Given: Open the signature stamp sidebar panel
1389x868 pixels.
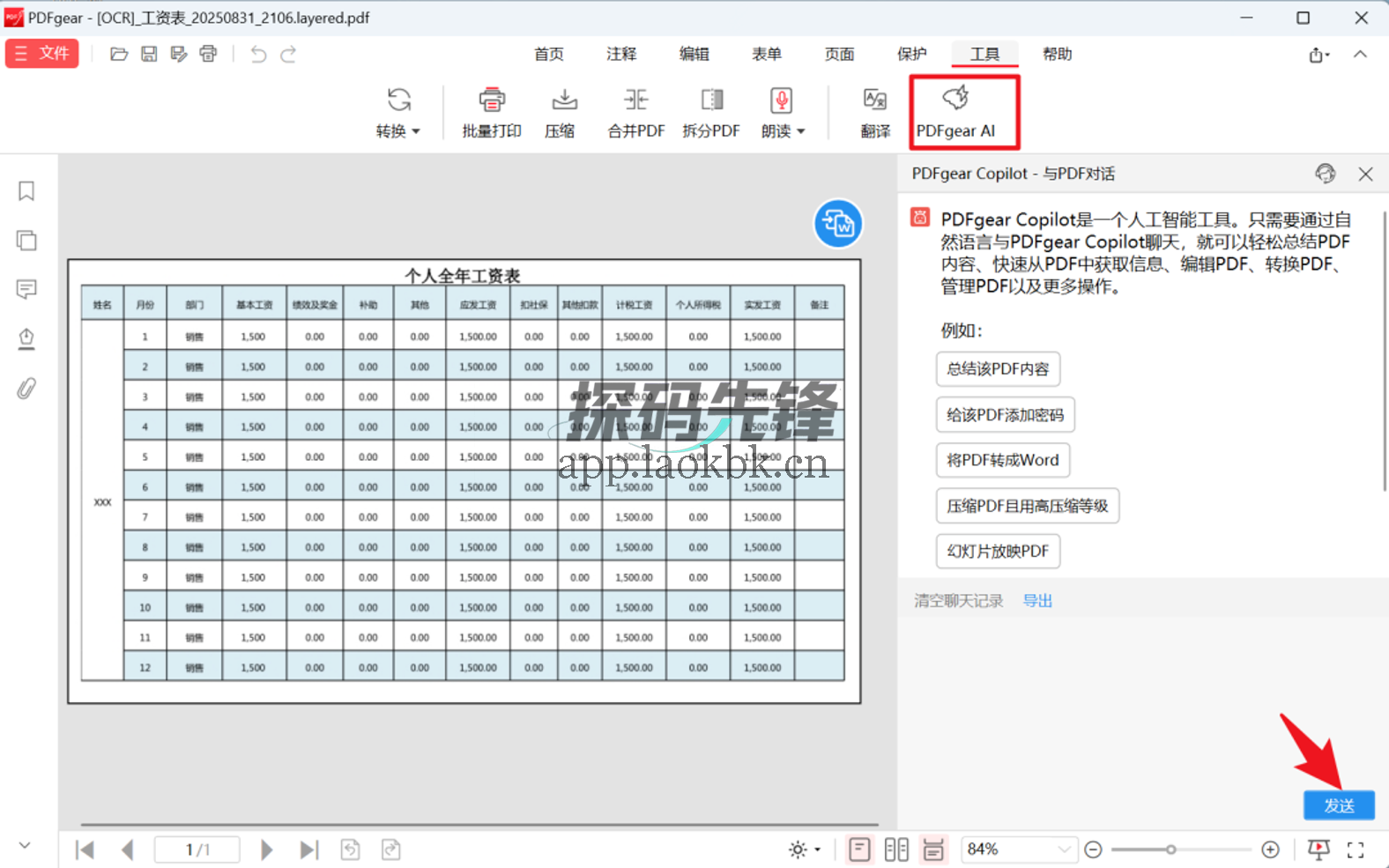Looking at the screenshot, I should [26, 339].
